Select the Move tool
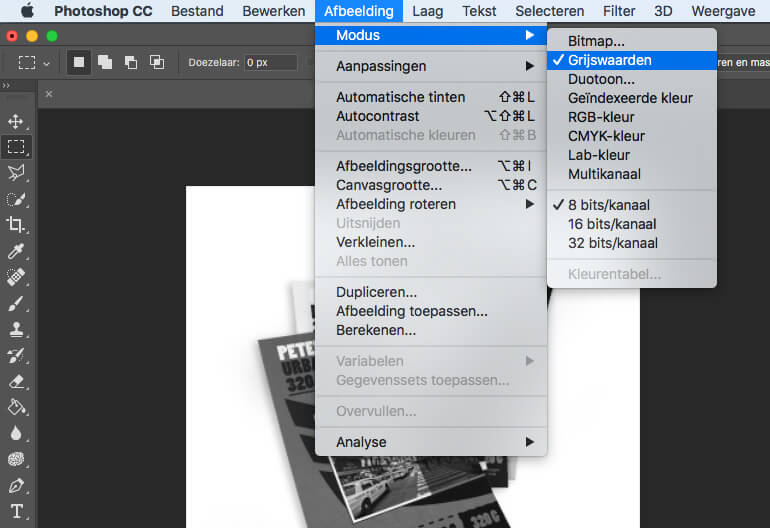The height and width of the screenshot is (528, 770). pos(16,121)
